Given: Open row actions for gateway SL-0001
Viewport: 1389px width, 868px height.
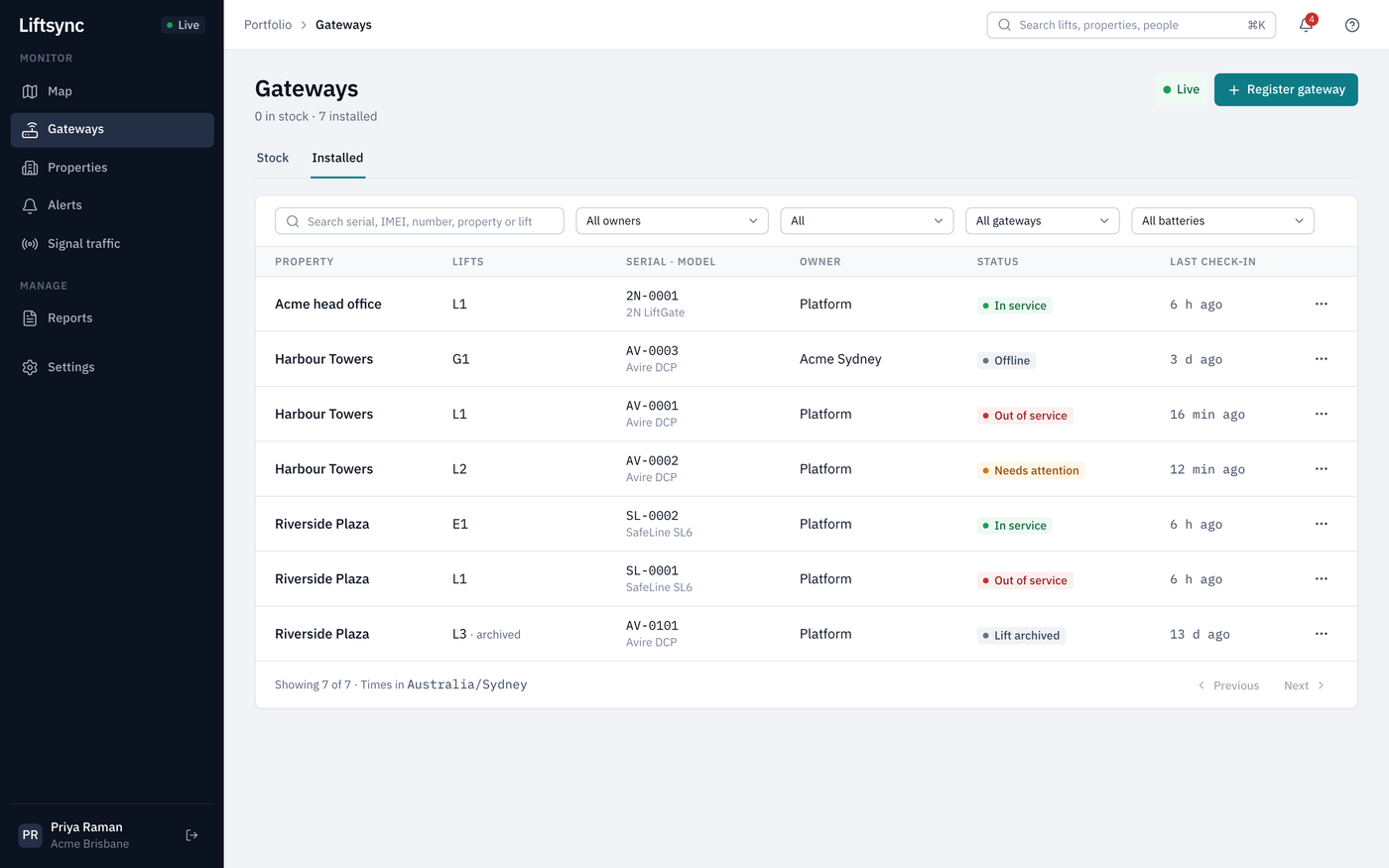Looking at the screenshot, I should 1322,579.
